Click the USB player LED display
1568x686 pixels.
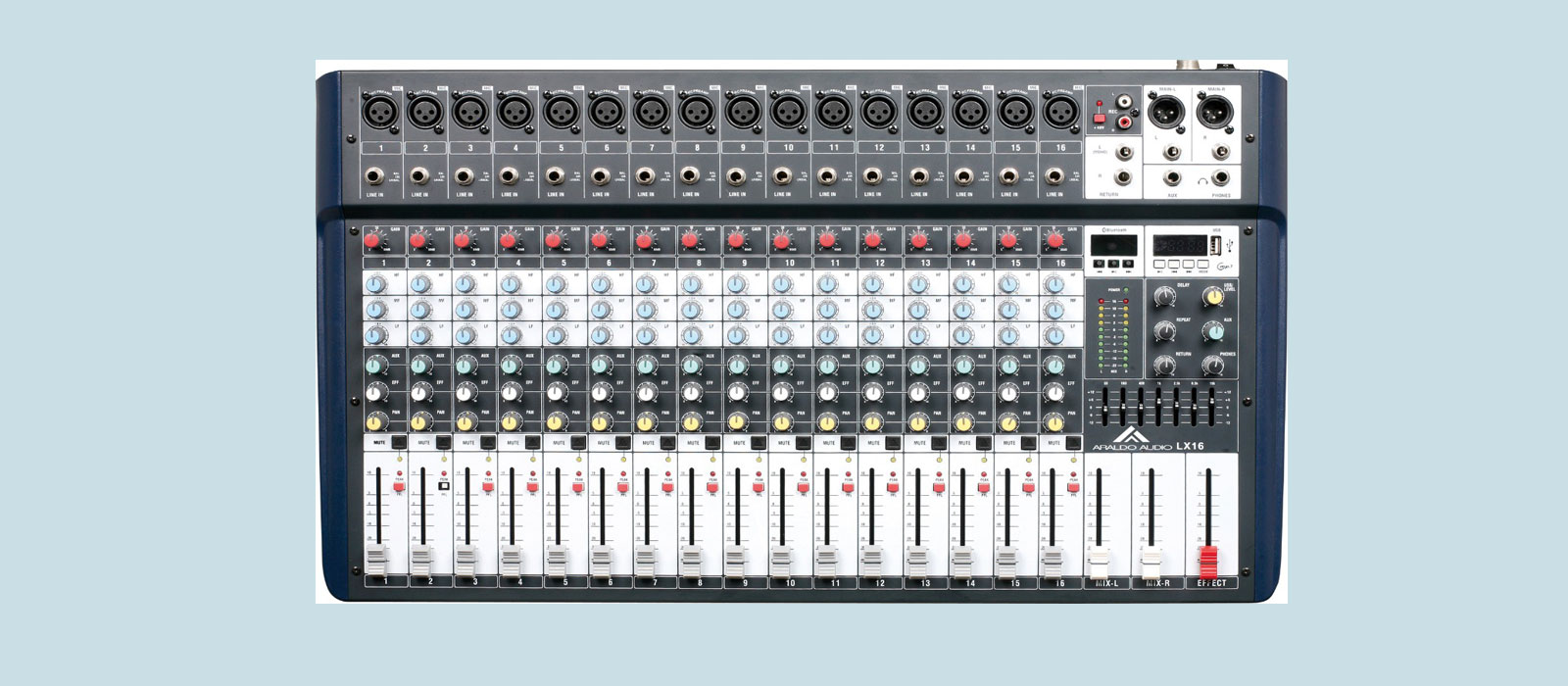tap(1179, 244)
